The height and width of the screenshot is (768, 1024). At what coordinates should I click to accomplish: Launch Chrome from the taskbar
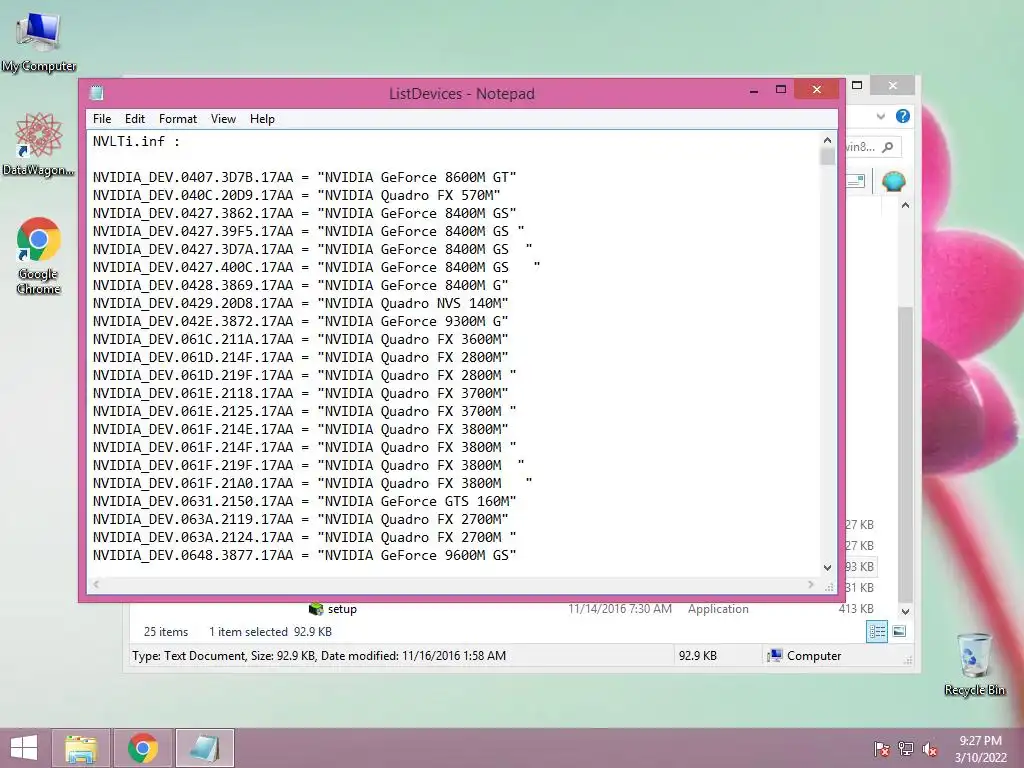pos(143,748)
